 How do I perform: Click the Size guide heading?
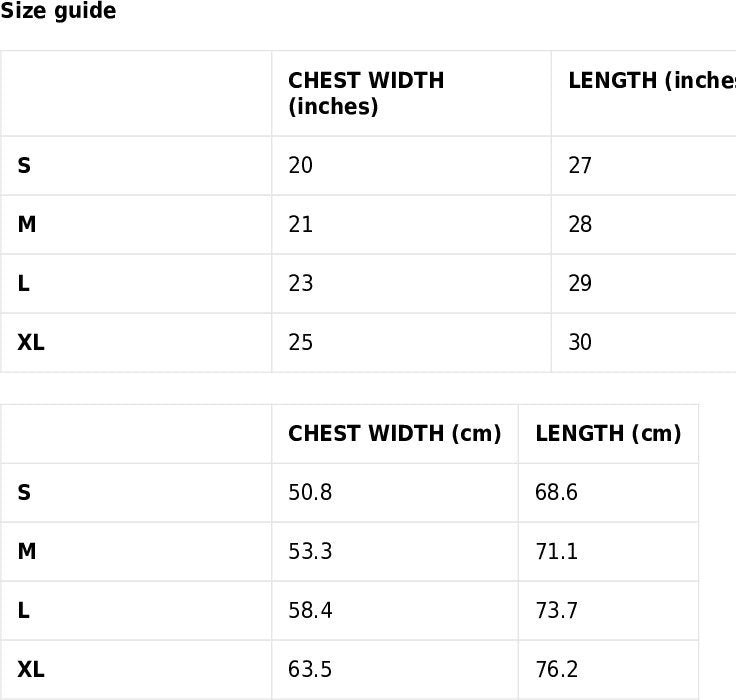point(58,11)
